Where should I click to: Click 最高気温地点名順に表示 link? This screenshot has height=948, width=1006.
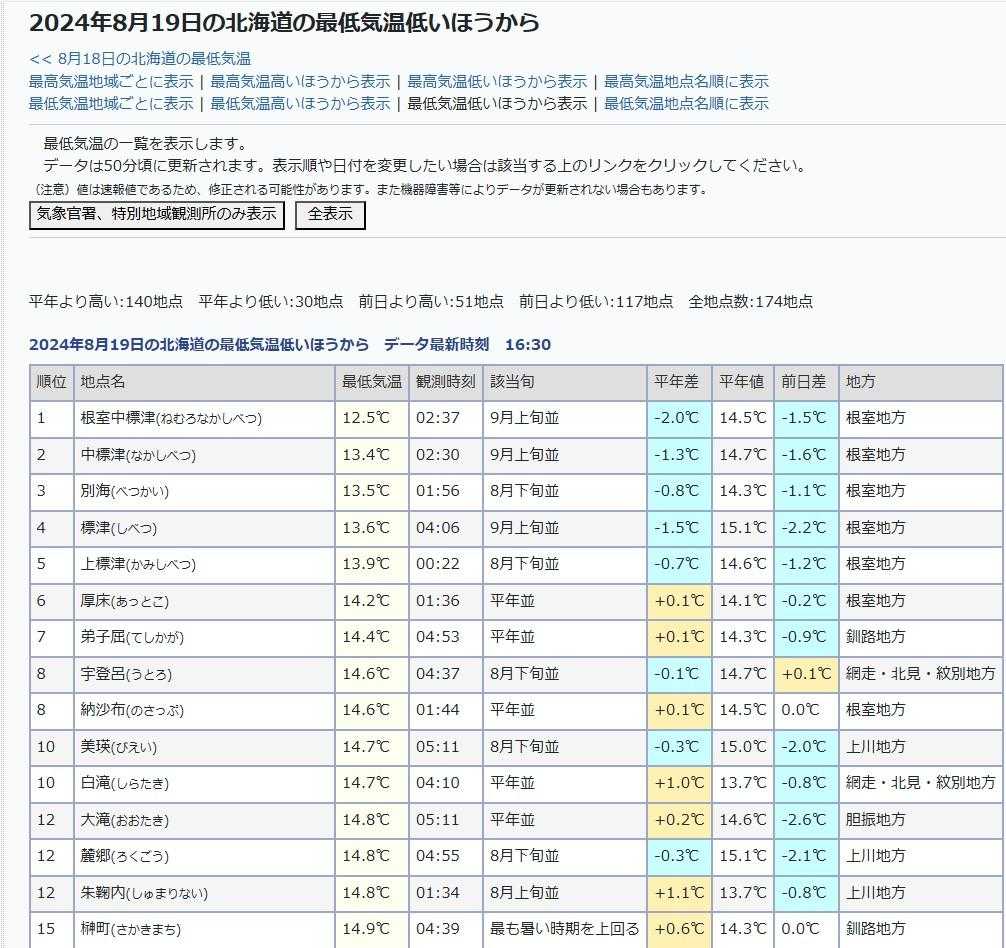(x=686, y=81)
